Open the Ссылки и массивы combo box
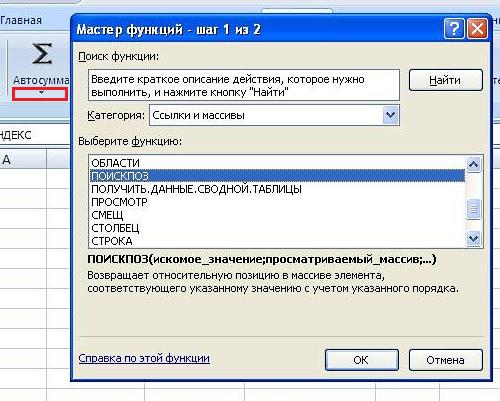Viewport: 500px width, 401px height. (274, 115)
